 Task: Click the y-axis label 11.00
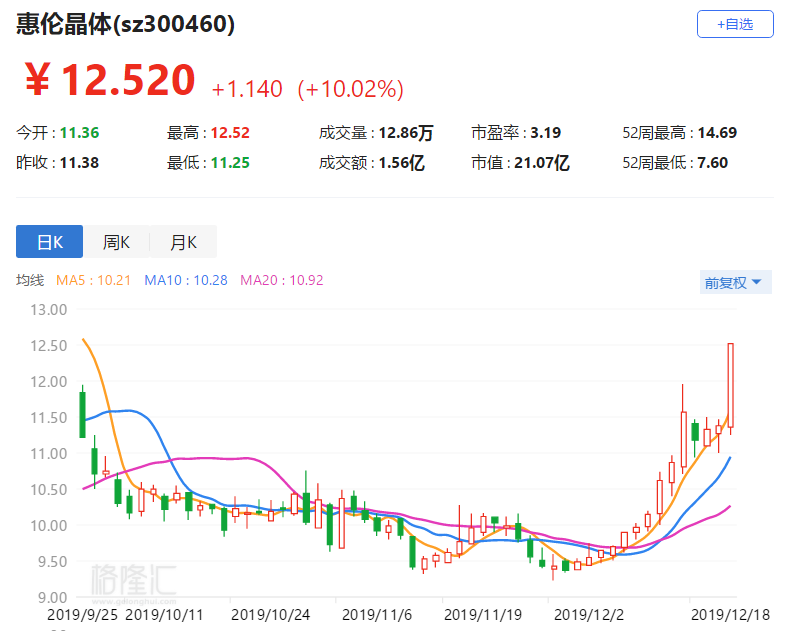point(48,454)
